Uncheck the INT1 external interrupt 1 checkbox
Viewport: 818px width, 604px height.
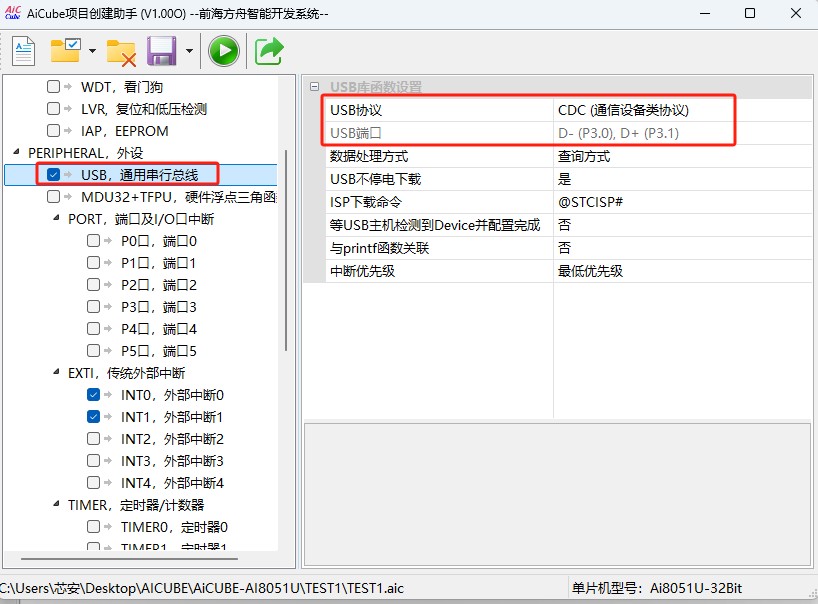[93, 416]
